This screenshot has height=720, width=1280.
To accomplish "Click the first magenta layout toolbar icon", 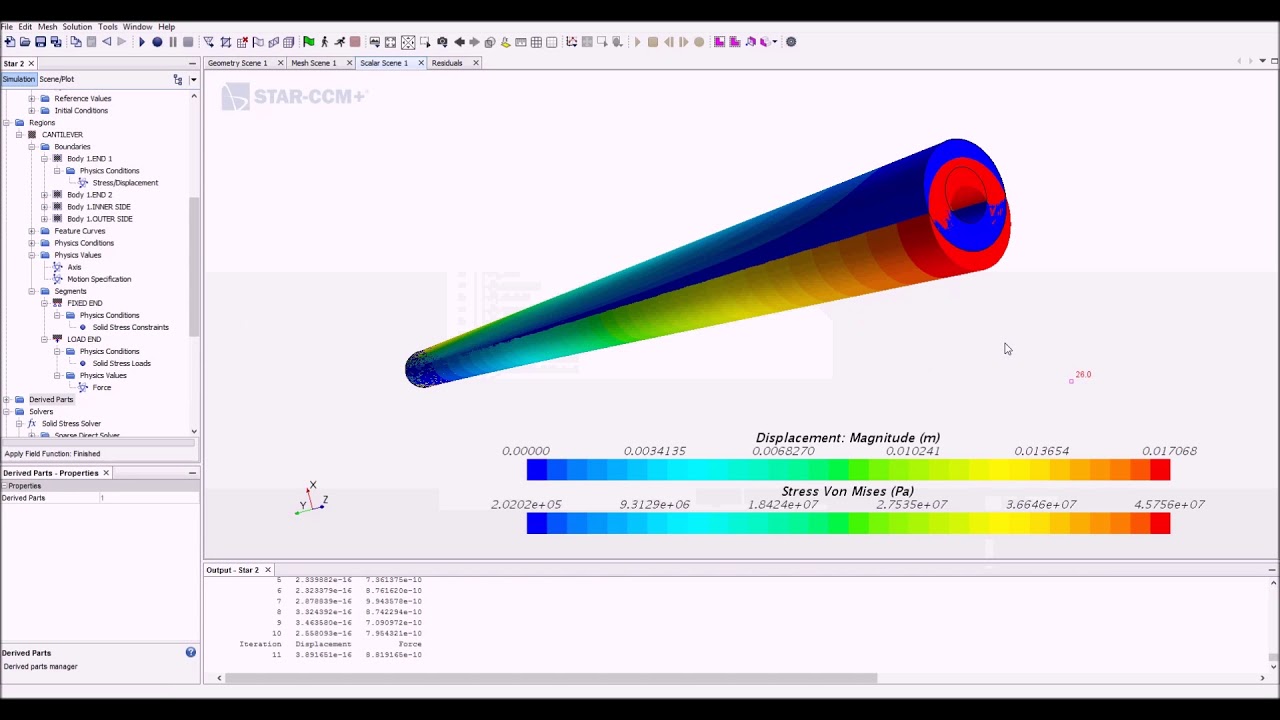I will click(720, 42).
